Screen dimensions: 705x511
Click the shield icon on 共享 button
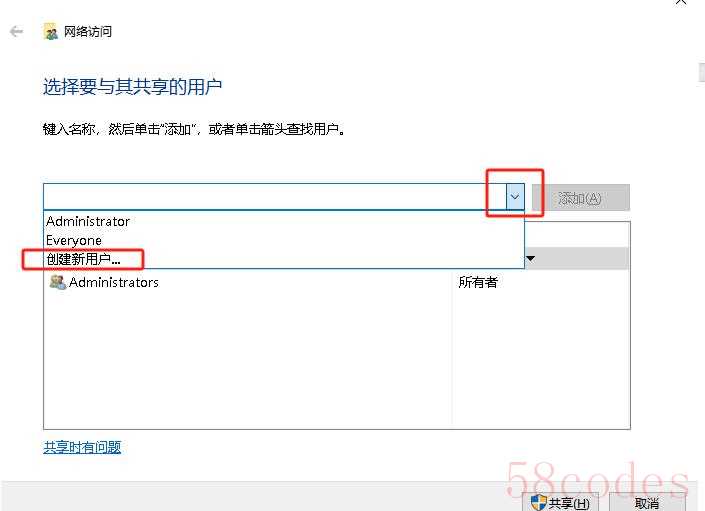tap(538, 502)
